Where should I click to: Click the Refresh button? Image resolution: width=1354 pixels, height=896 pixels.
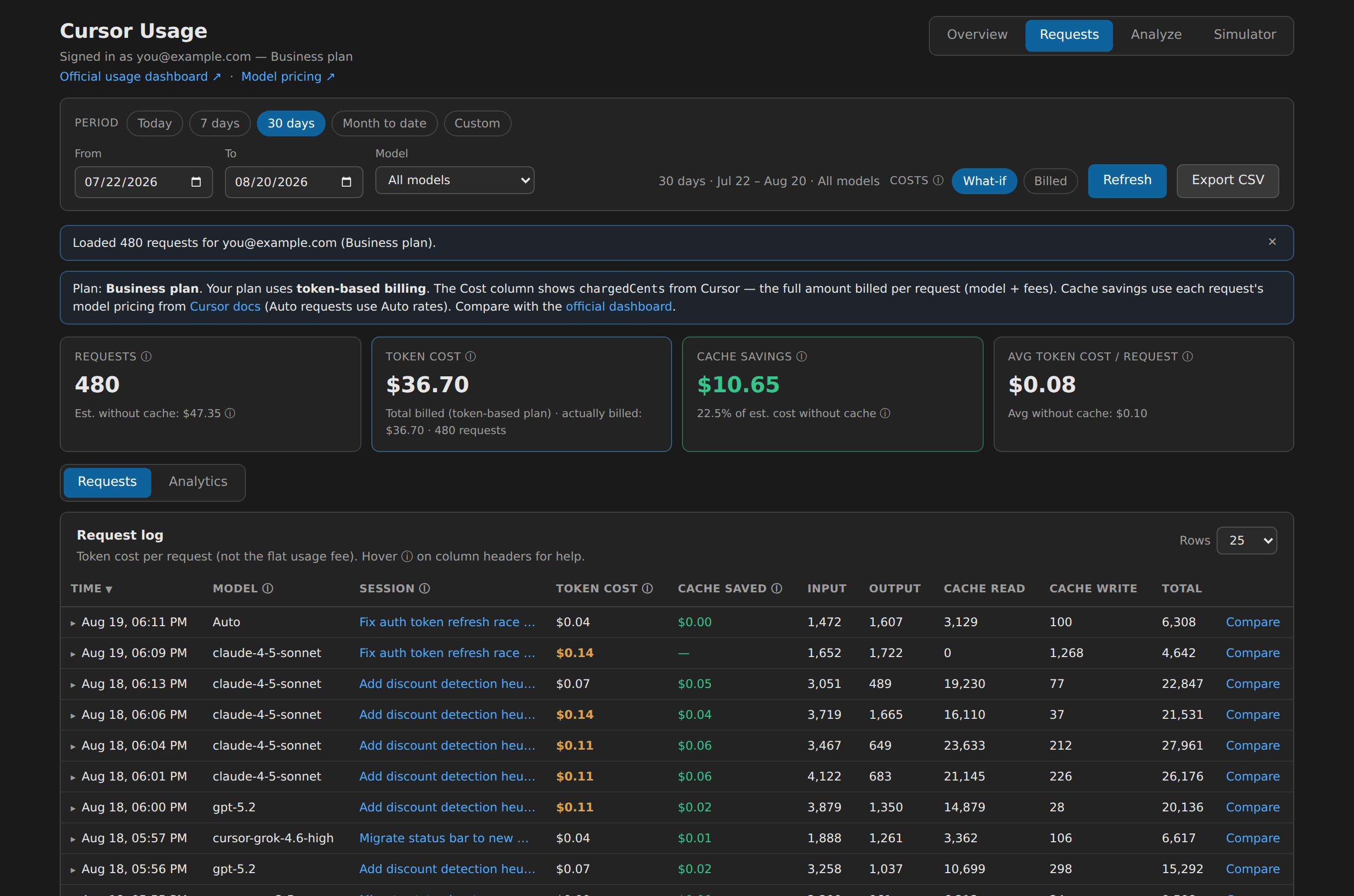1127,181
